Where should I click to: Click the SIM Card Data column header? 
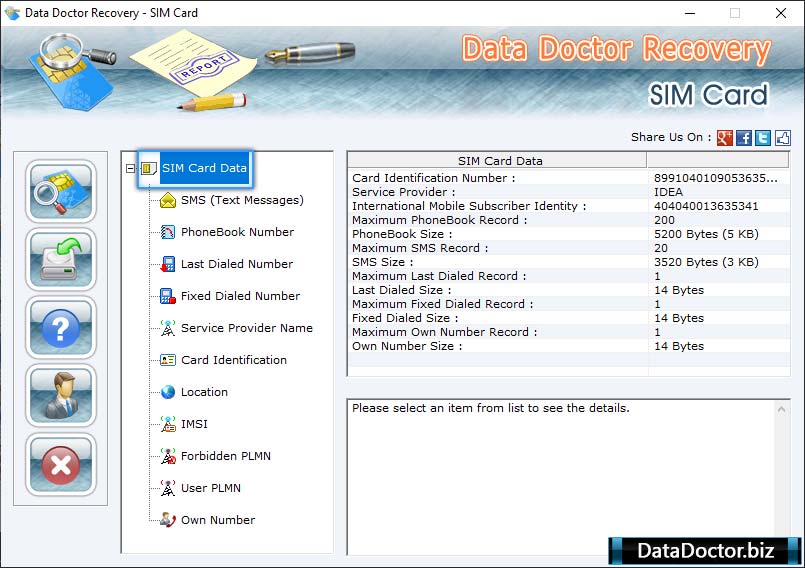coord(499,160)
